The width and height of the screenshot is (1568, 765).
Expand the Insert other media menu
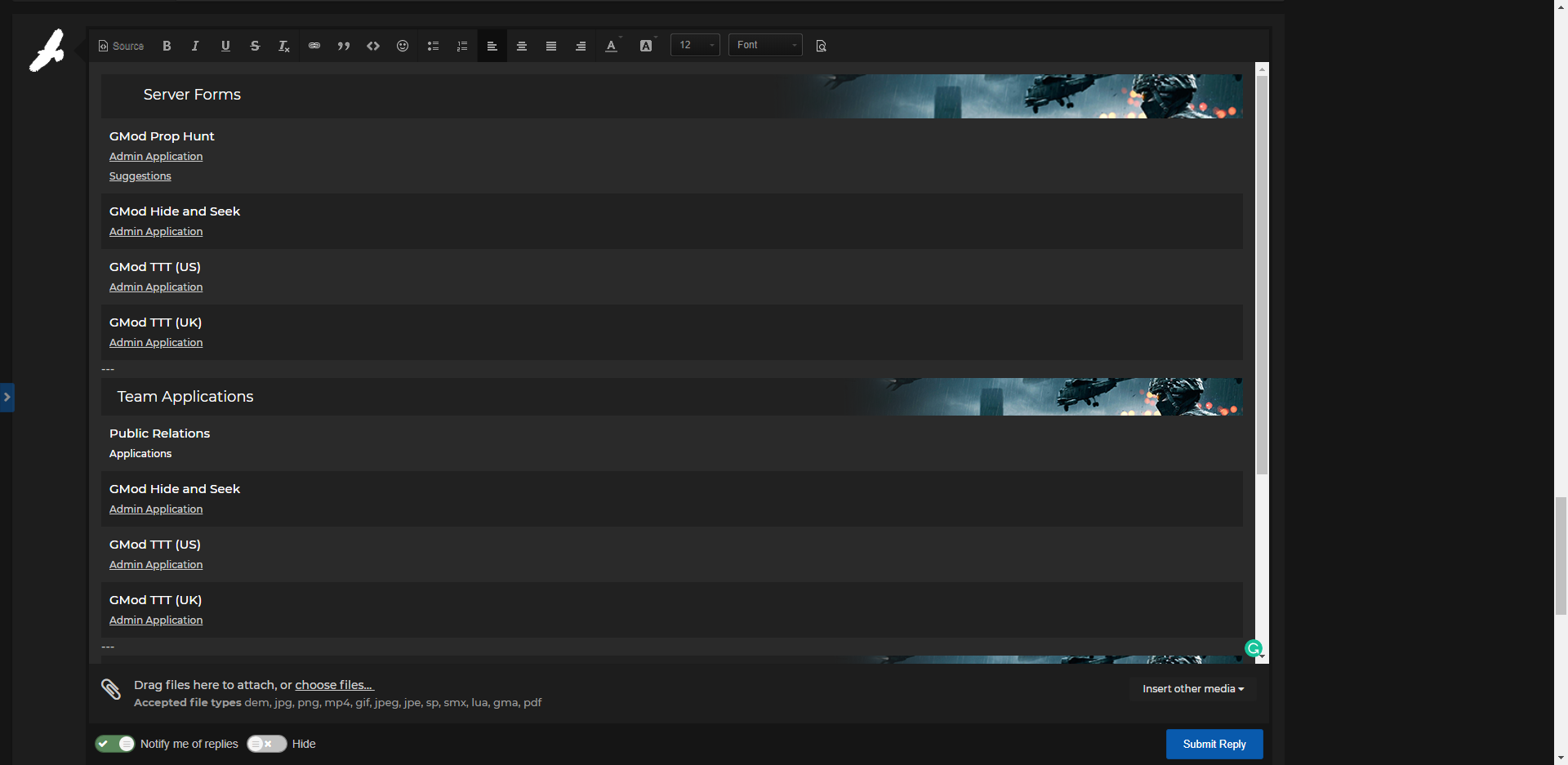click(x=1192, y=689)
